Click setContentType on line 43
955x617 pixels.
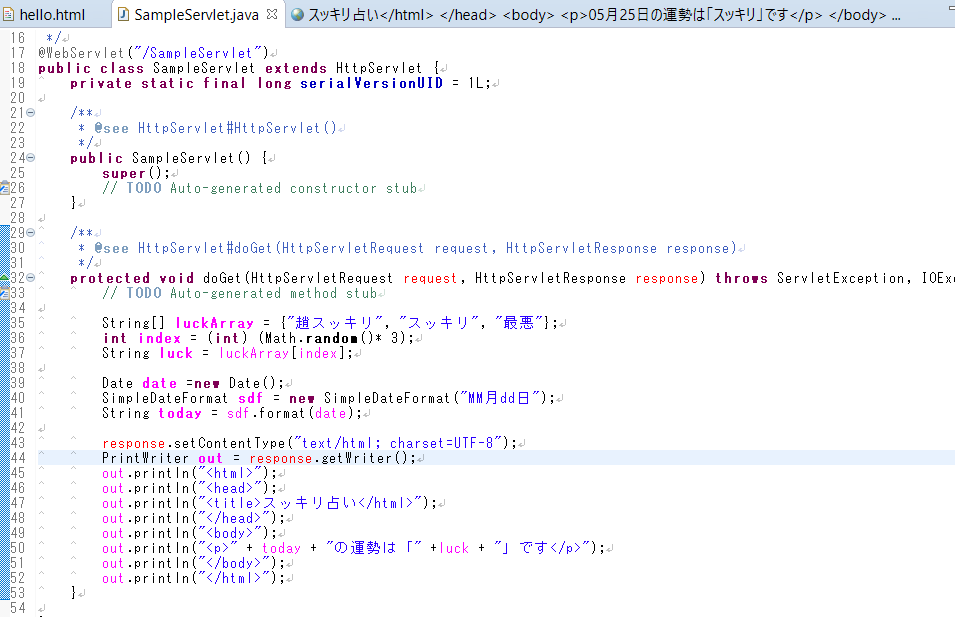click(230, 443)
